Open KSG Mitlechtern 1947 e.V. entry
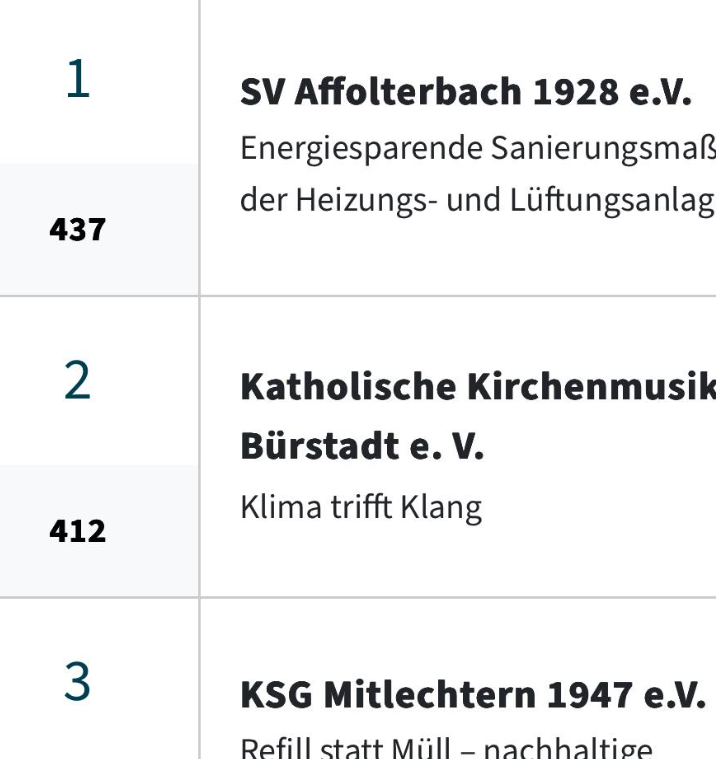 (x=475, y=695)
